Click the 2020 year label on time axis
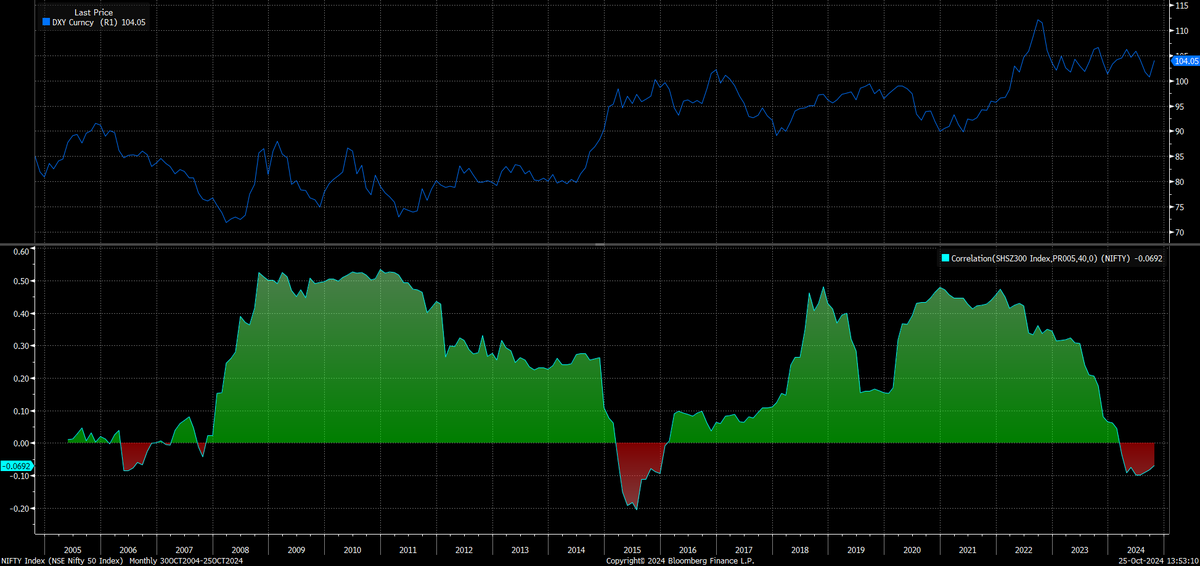The height and width of the screenshot is (566, 1200). pos(912,550)
